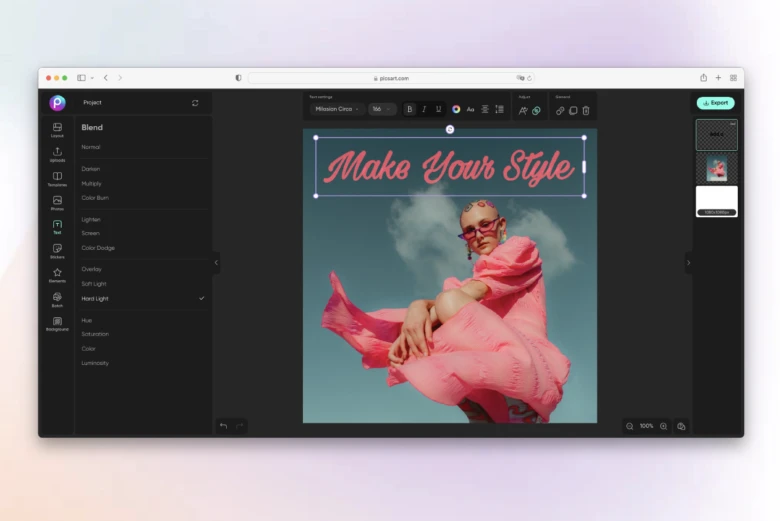Open the Photos panel
The image size is (780, 521).
[57, 203]
